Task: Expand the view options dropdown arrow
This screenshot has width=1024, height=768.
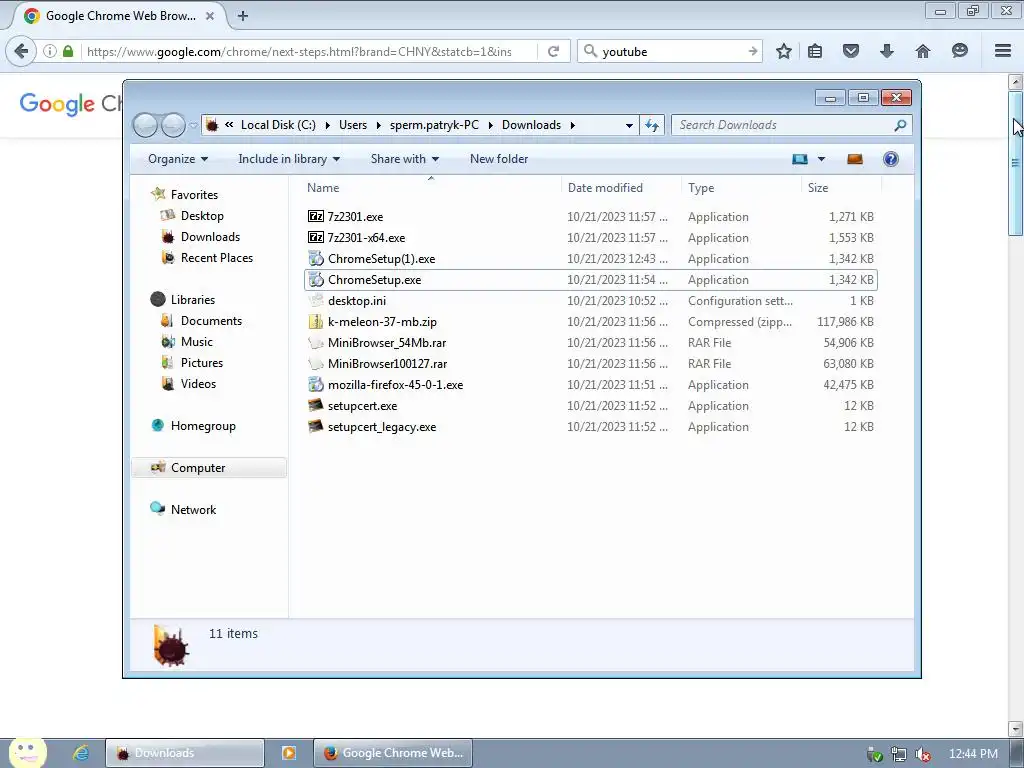Action: [821, 159]
